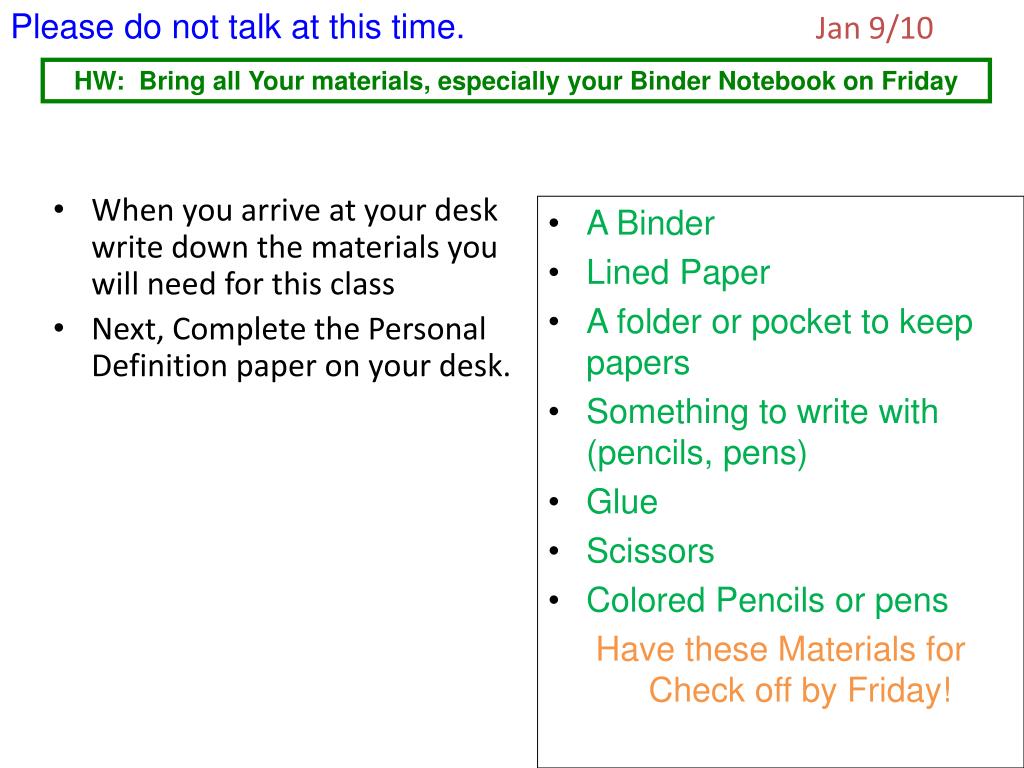Click the 'Please do not talk' heading
The width and height of the screenshot is (1024, 768).
(238, 28)
